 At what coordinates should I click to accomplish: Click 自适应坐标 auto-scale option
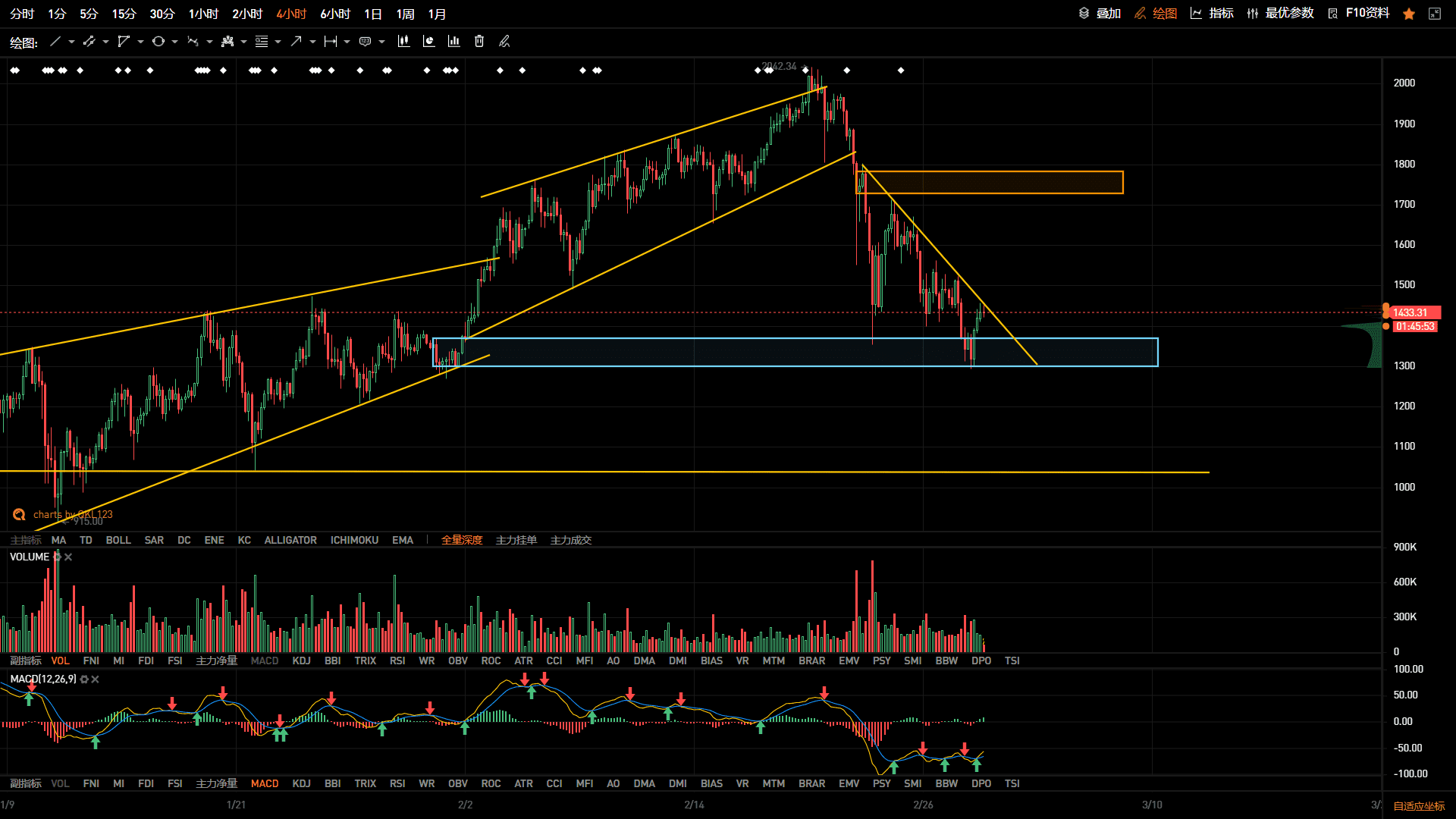(1419, 806)
